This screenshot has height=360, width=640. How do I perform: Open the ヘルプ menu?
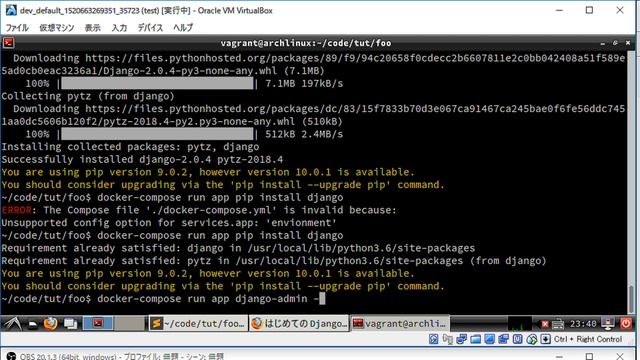[183, 28]
